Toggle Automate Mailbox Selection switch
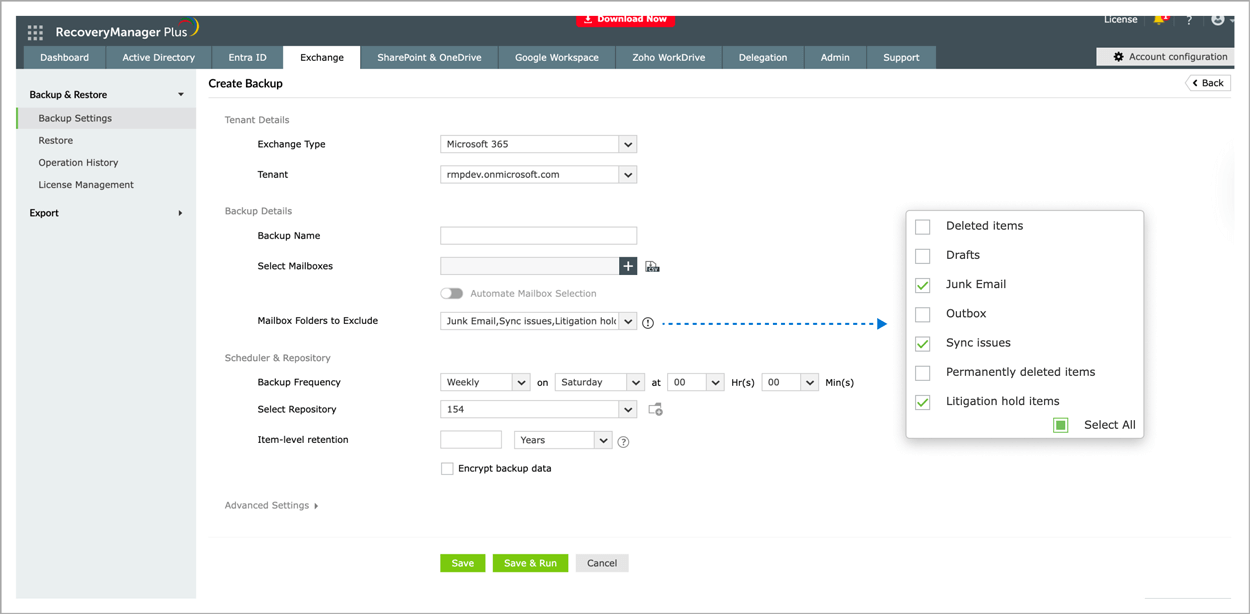Screen dimensions: 1250x614 pyautogui.click(x=452, y=294)
